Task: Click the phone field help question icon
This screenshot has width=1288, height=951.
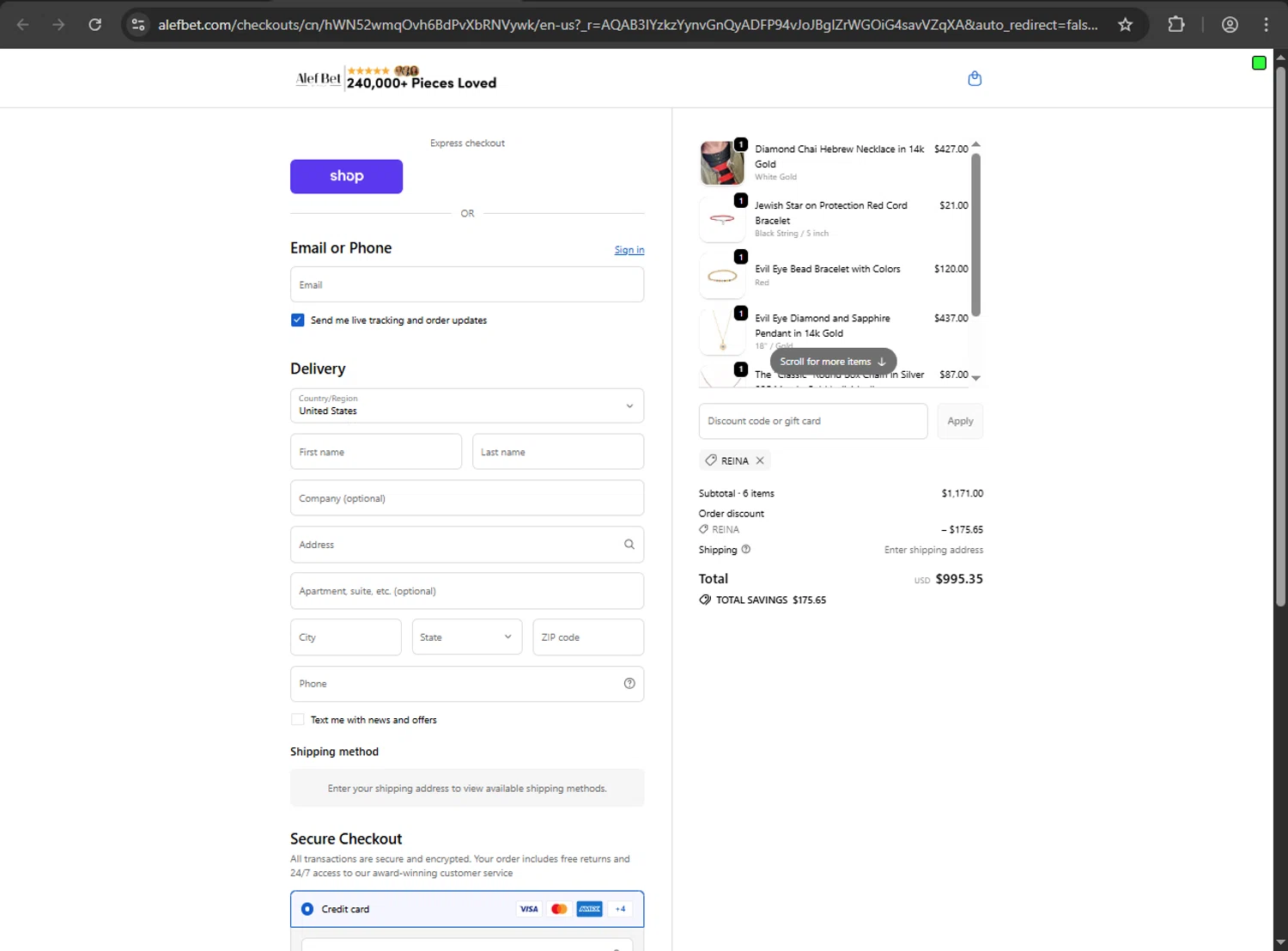Action: 629,683
